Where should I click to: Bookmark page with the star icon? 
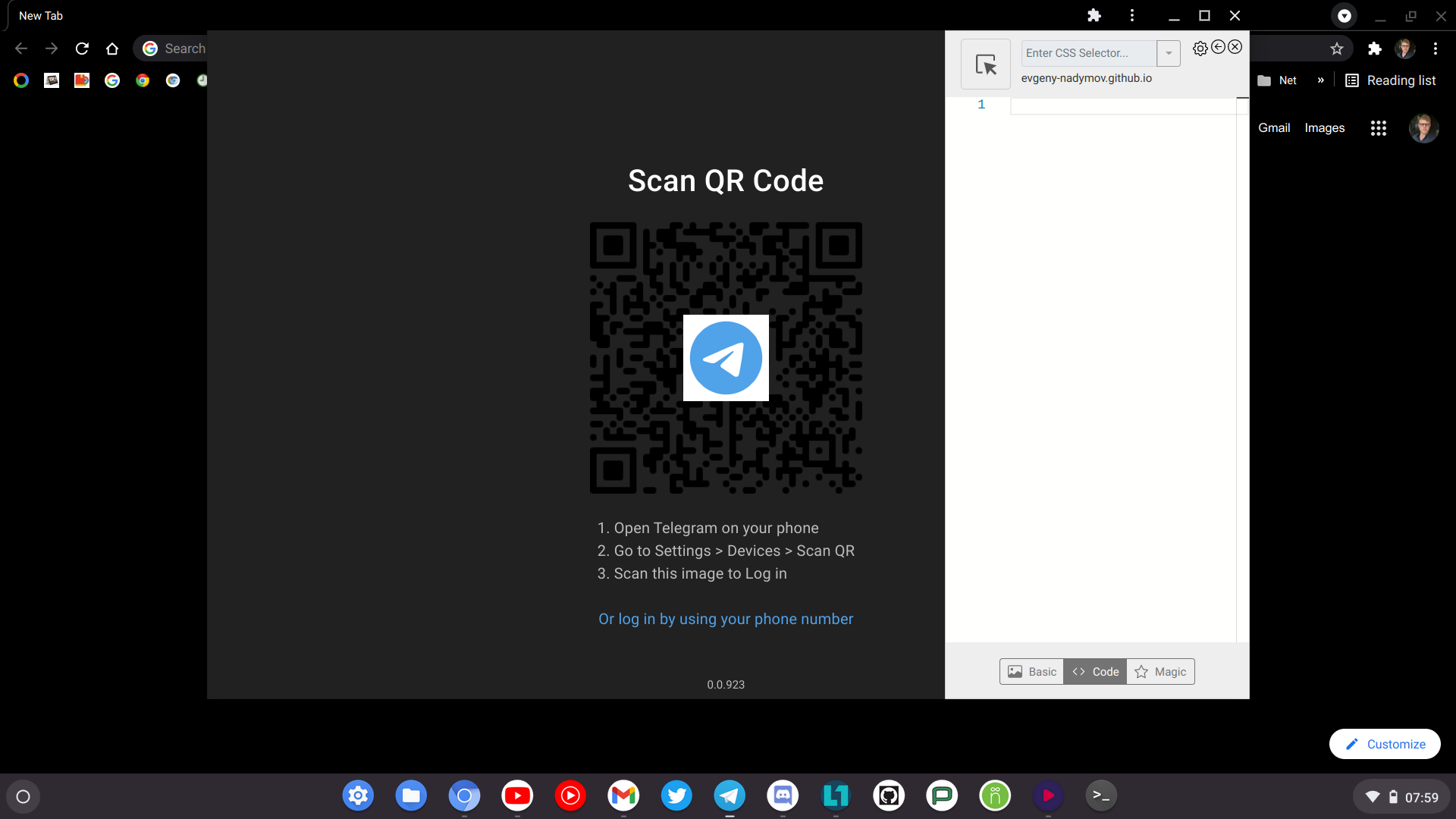tap(1337, 49)
